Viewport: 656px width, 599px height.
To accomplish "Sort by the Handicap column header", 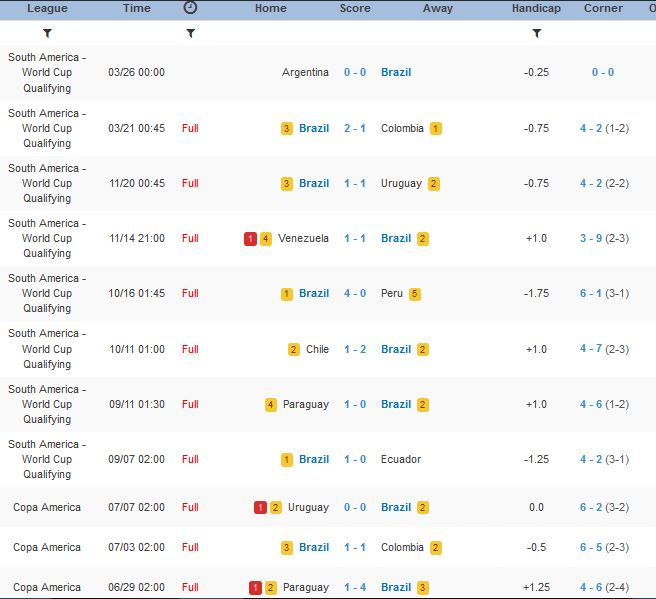I will pyautogui.click(x=537, y=8).
